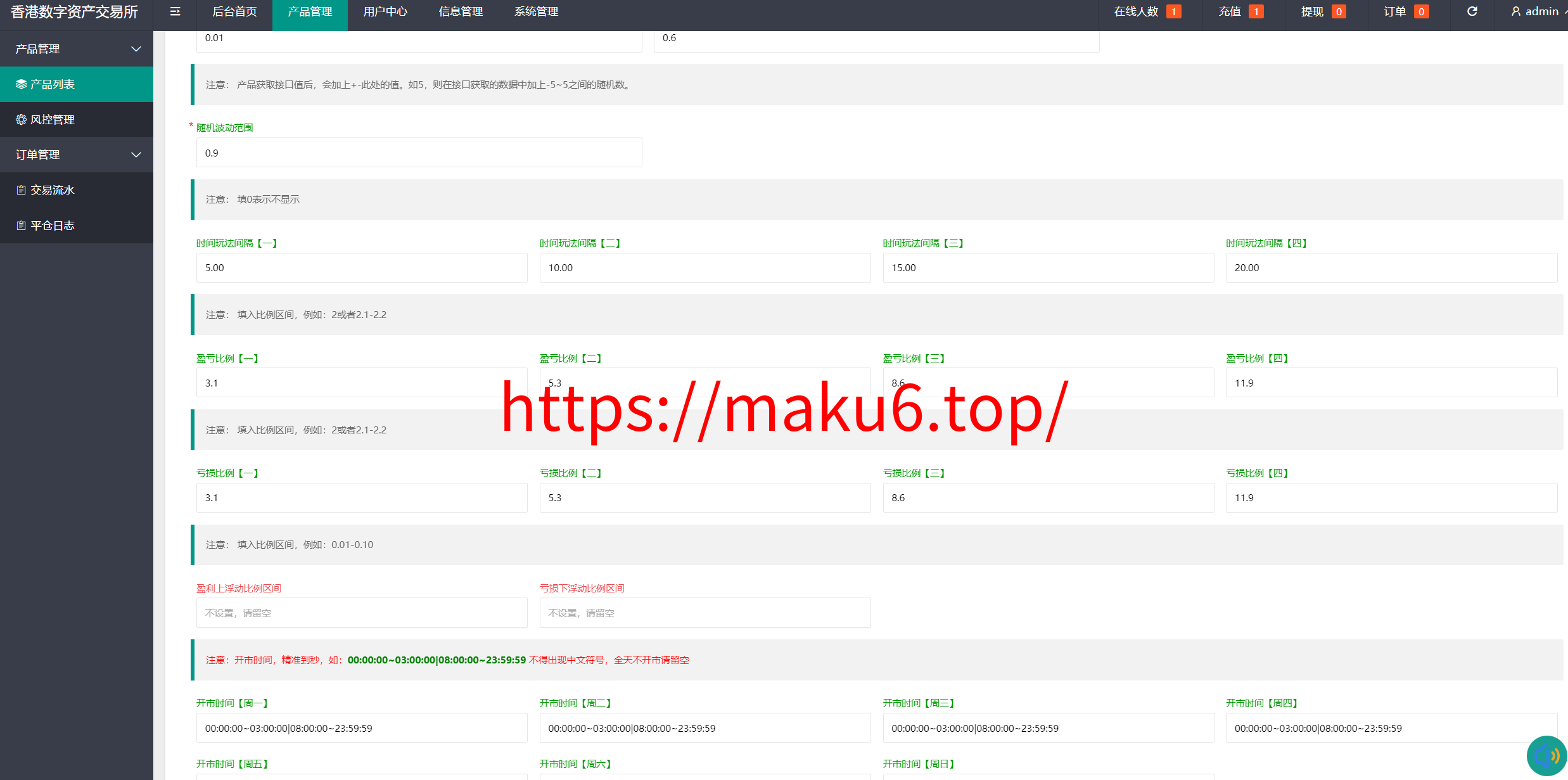
Task: Edit 亏损比例【三】 field
Action: 1049,498
